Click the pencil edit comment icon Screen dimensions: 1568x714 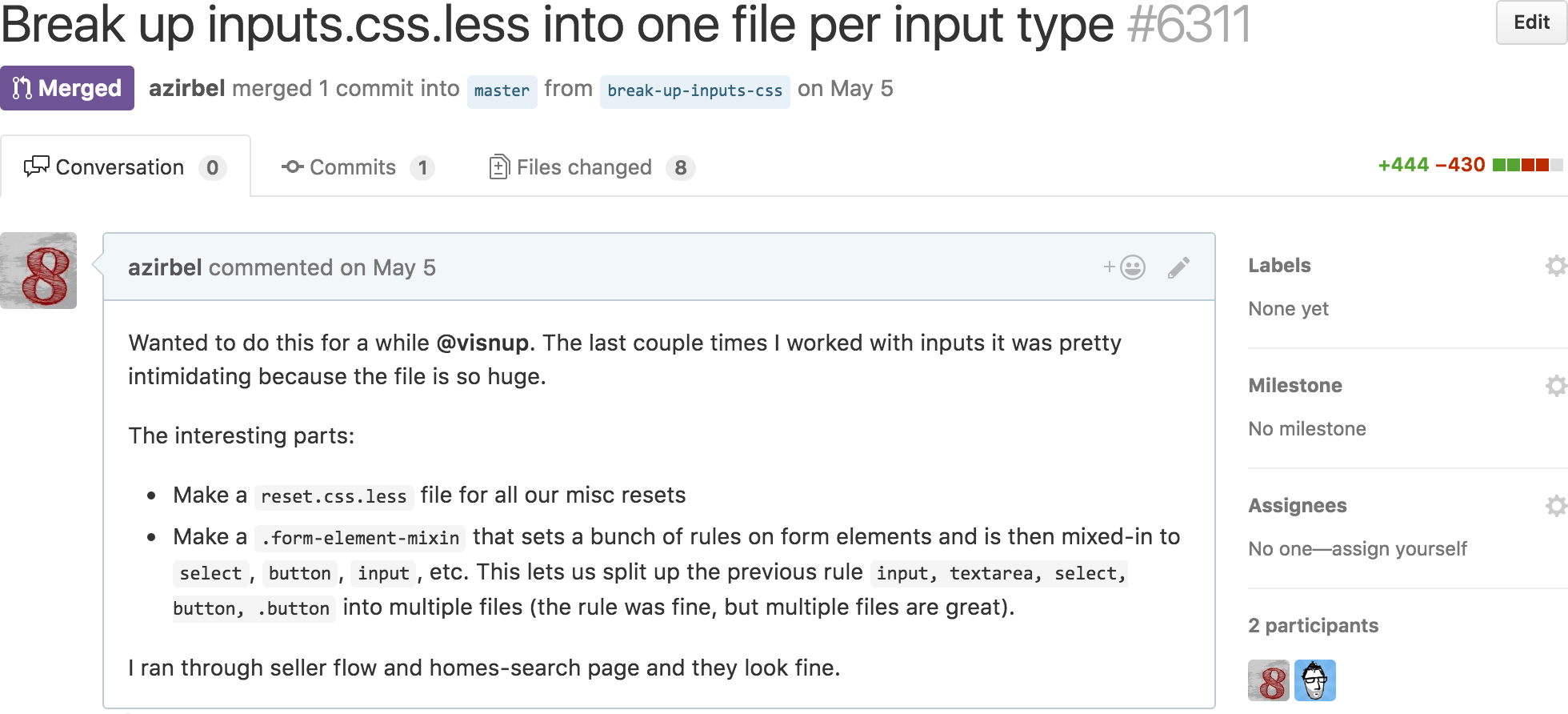click(x=1178, y=267)
